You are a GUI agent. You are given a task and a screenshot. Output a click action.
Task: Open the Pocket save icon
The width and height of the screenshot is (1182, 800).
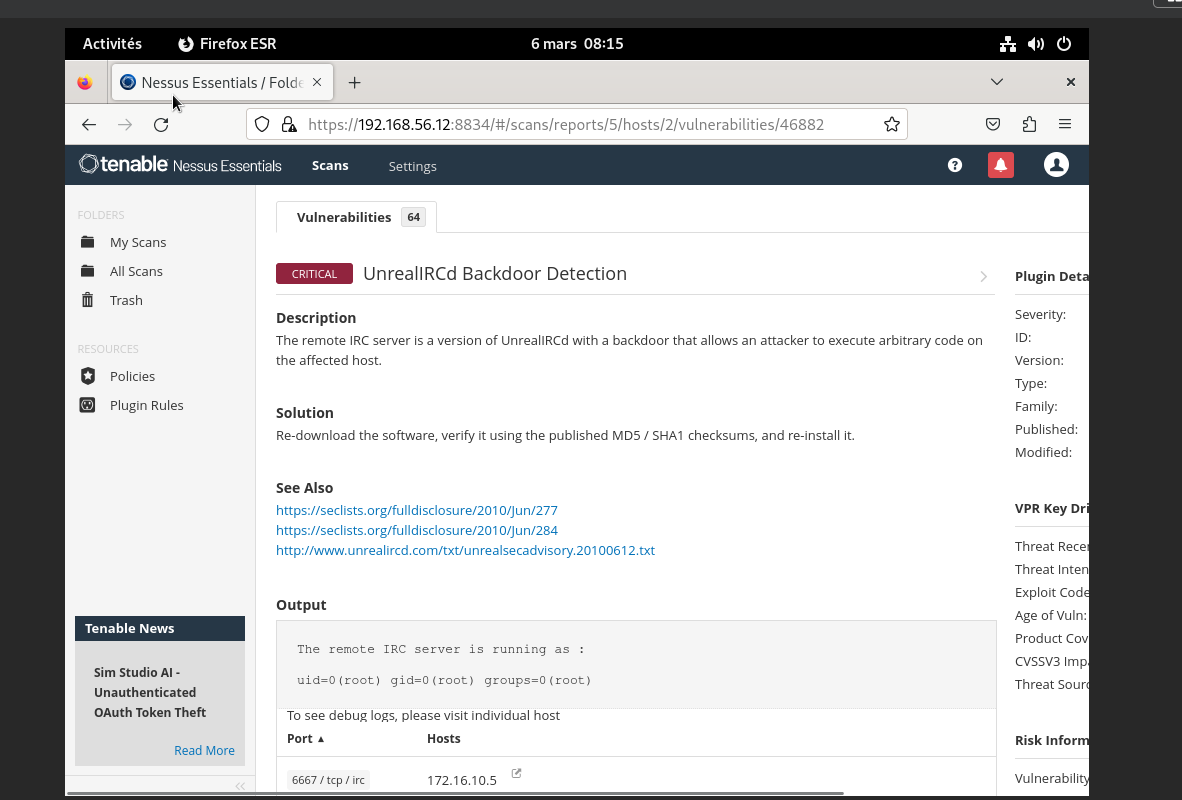tap(993, 124)
